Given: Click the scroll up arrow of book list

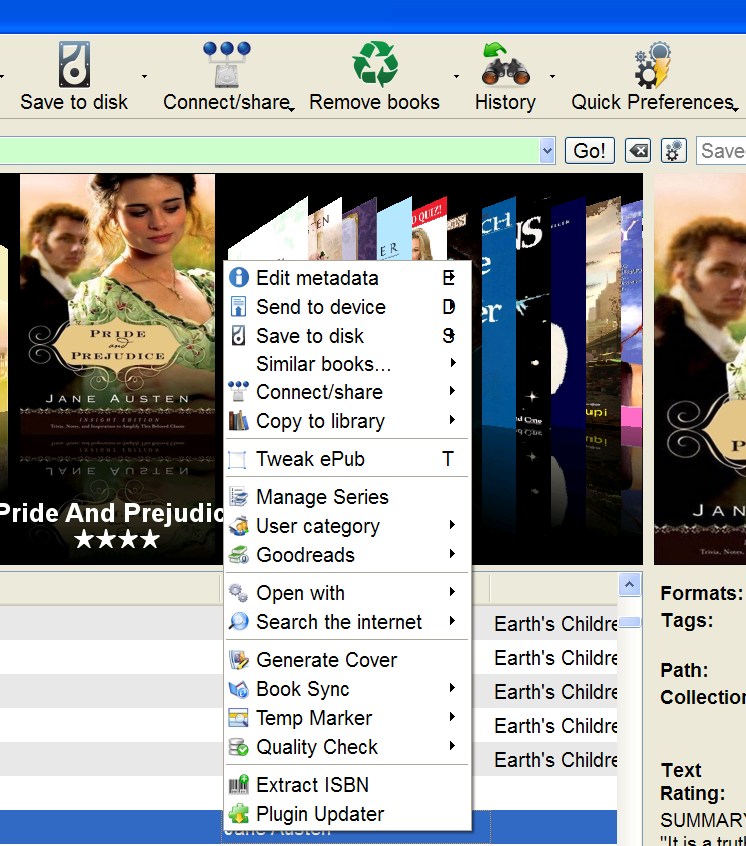Looking at the screenshot, I should point(629,585).
